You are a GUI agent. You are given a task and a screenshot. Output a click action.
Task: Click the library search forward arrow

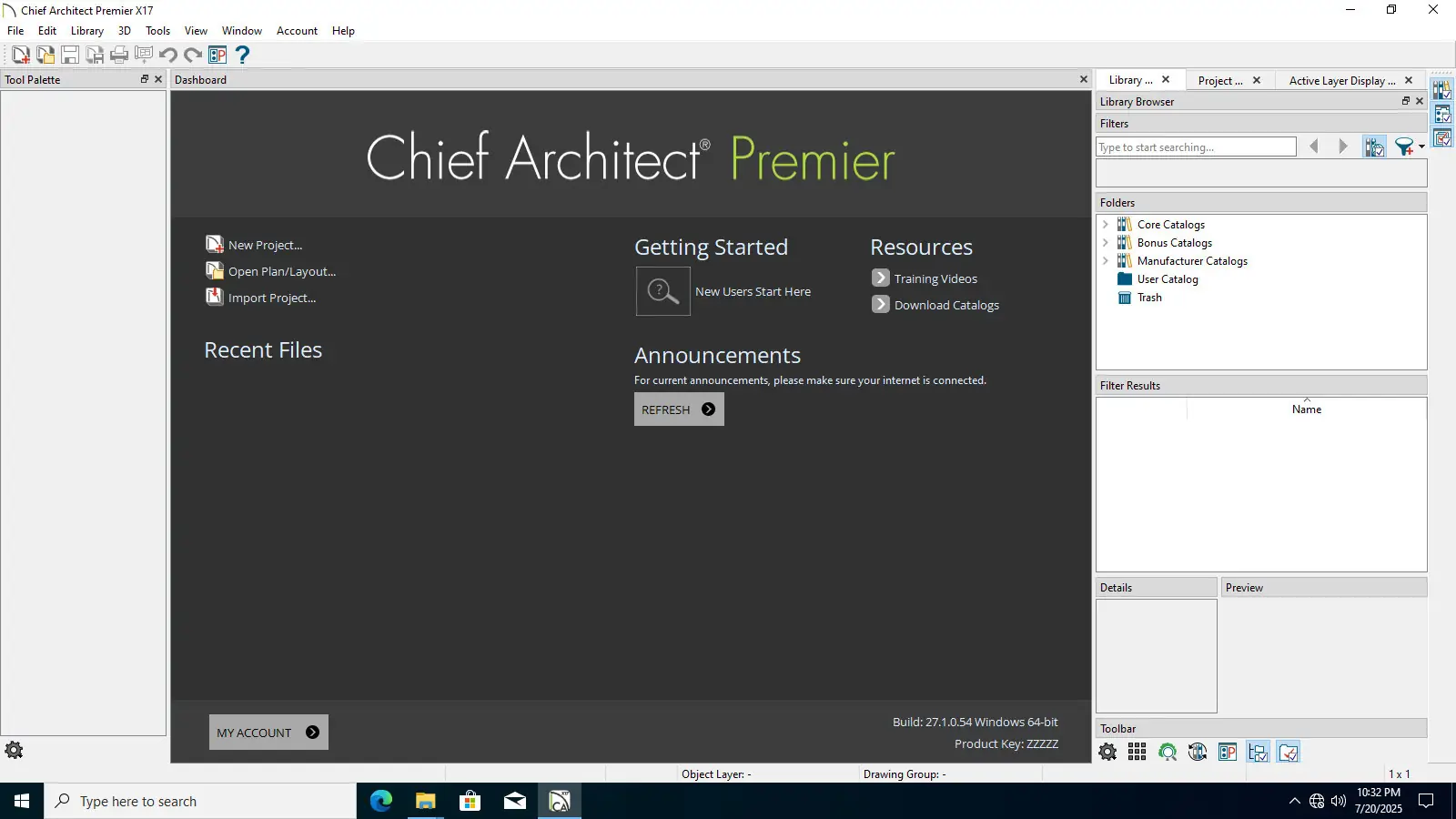point(1343,147)
